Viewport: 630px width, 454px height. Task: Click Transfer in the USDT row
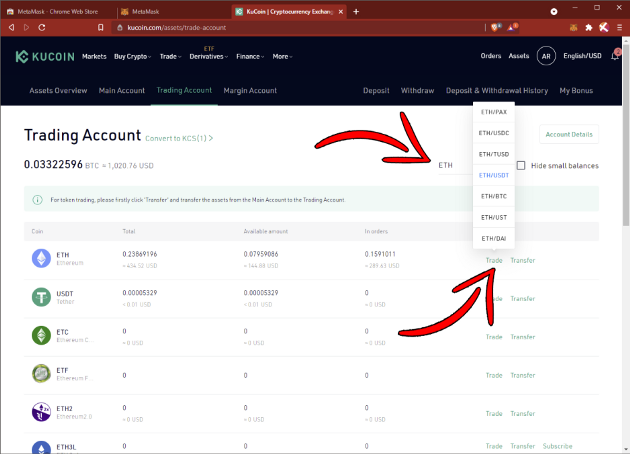(x=523, y=299)
